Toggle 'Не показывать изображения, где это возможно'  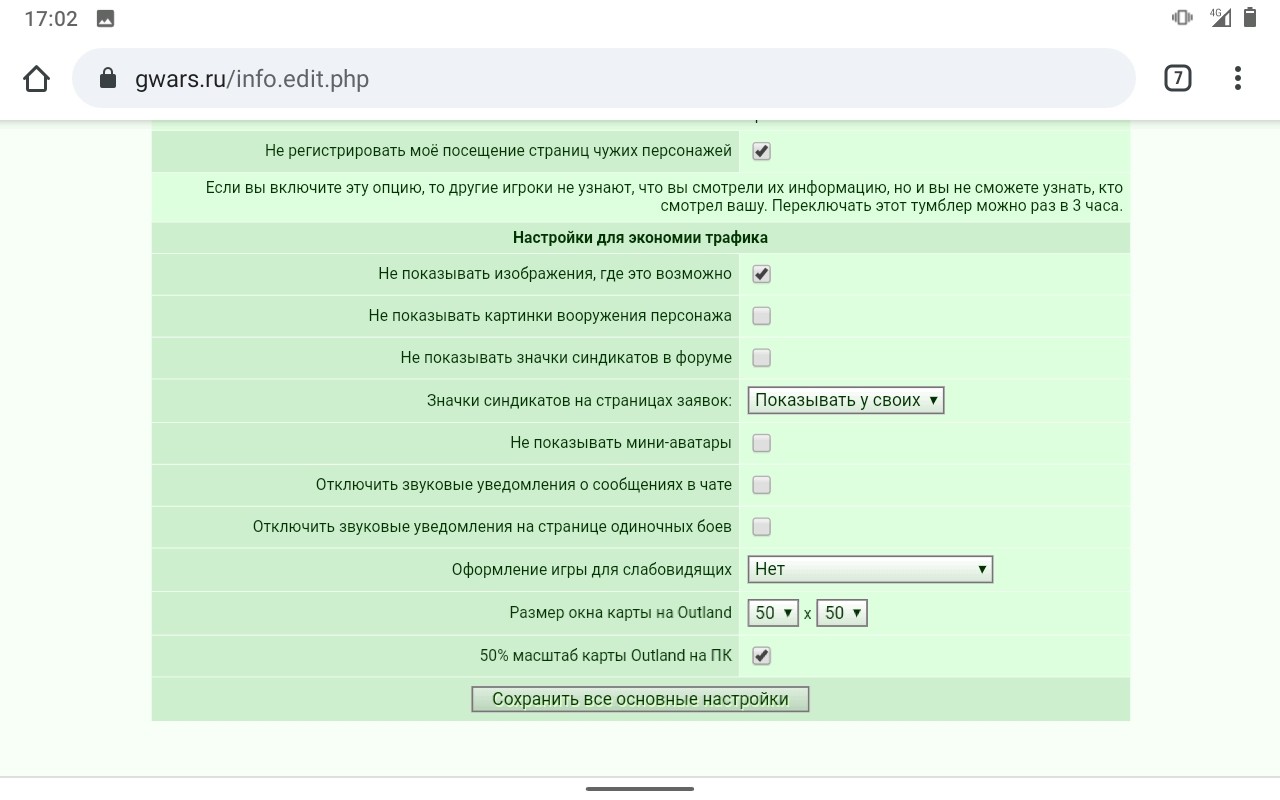click(x=761, y=274)
